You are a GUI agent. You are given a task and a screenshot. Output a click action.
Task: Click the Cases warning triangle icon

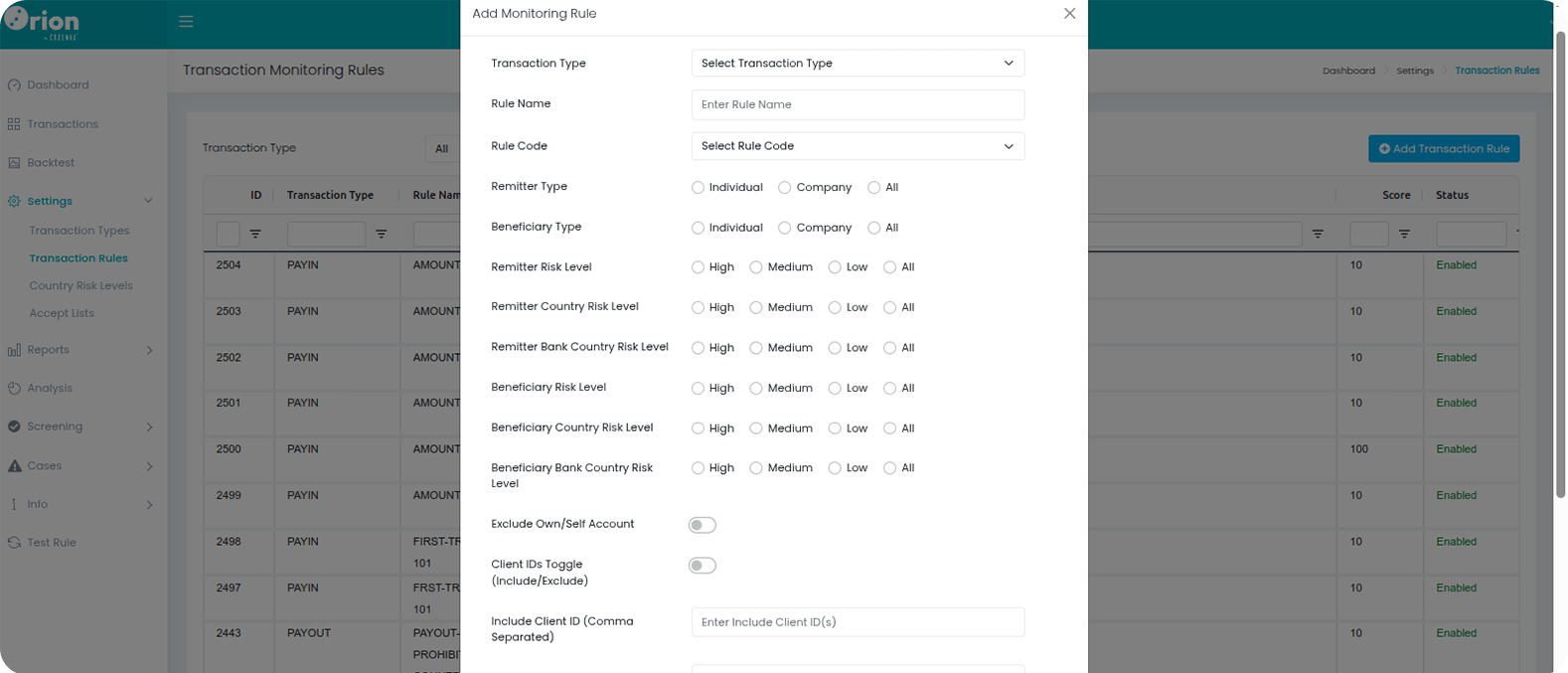point(14,466)
